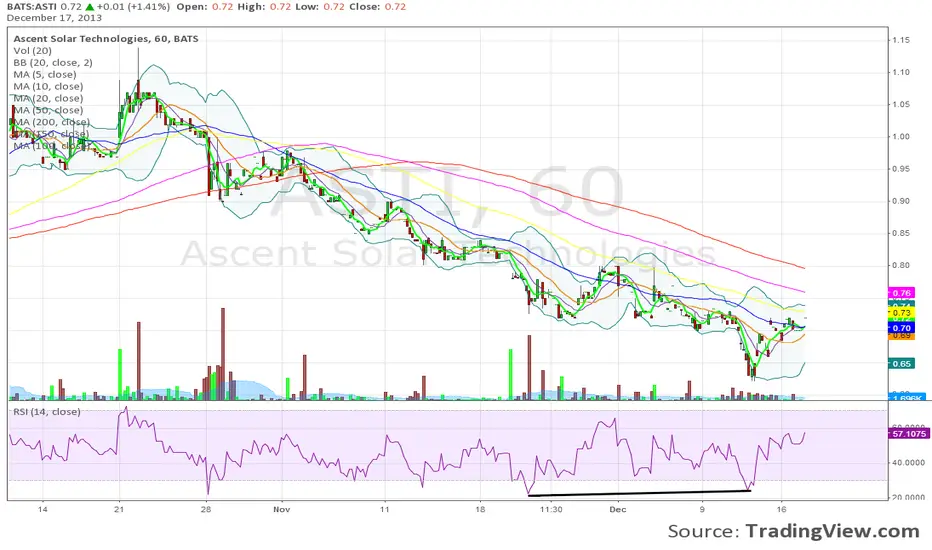The height and width of the screenshot is (550, 932).
Task: Click the 1.00 price axis label
Action: (901, 136)
